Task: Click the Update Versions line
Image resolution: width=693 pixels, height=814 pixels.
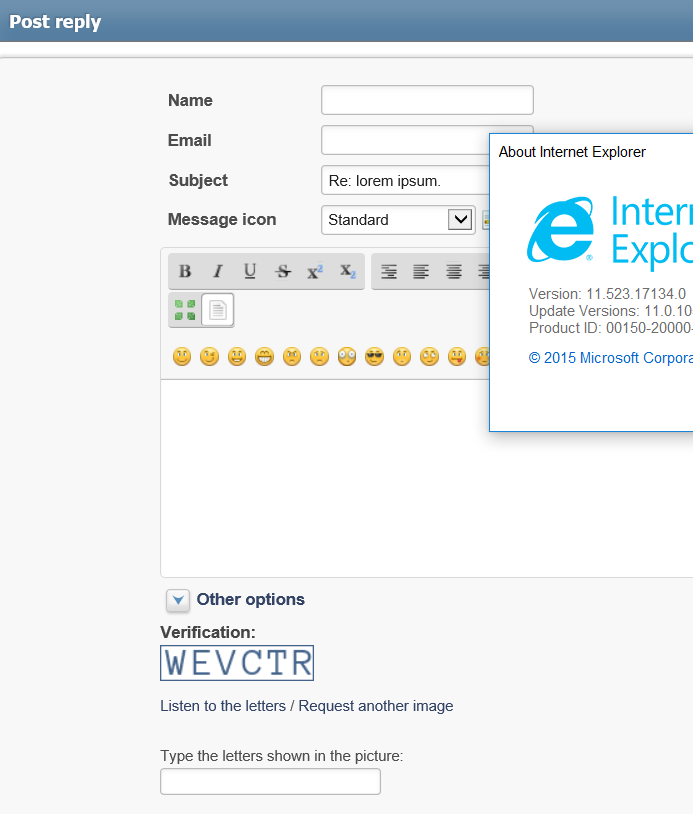Action: 610,311
